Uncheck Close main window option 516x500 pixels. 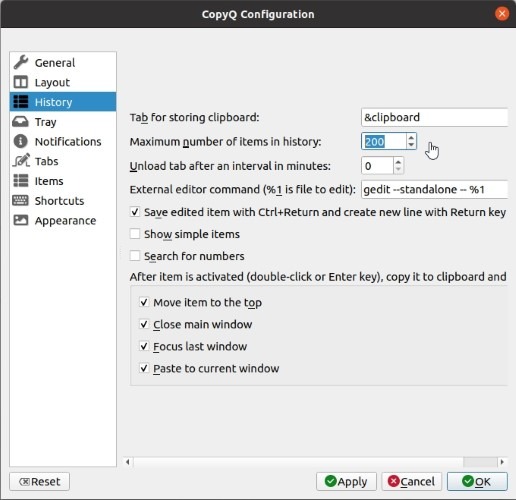pyautogui.click(x=144, y=324)
